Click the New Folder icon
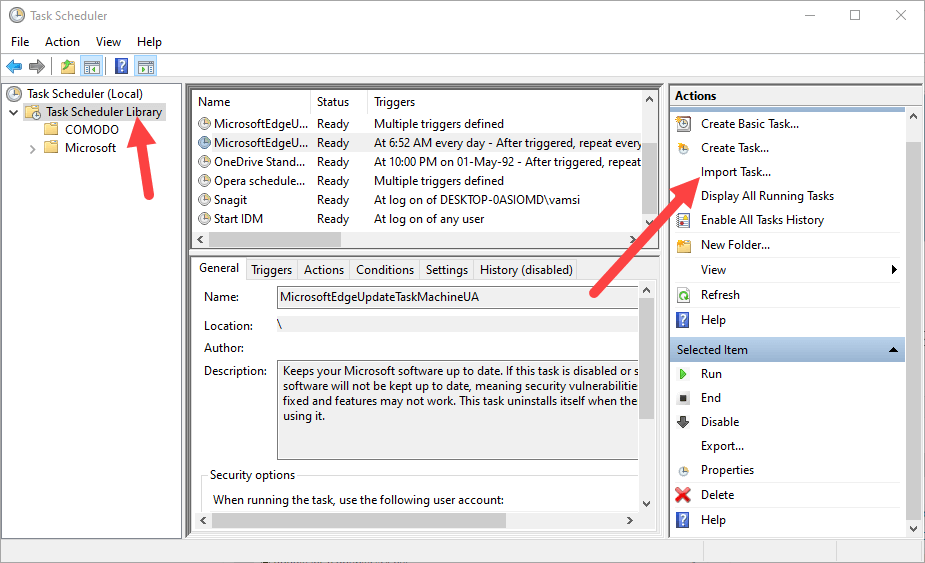Screen dimensions: 925x563 click(x=684, y=246)
